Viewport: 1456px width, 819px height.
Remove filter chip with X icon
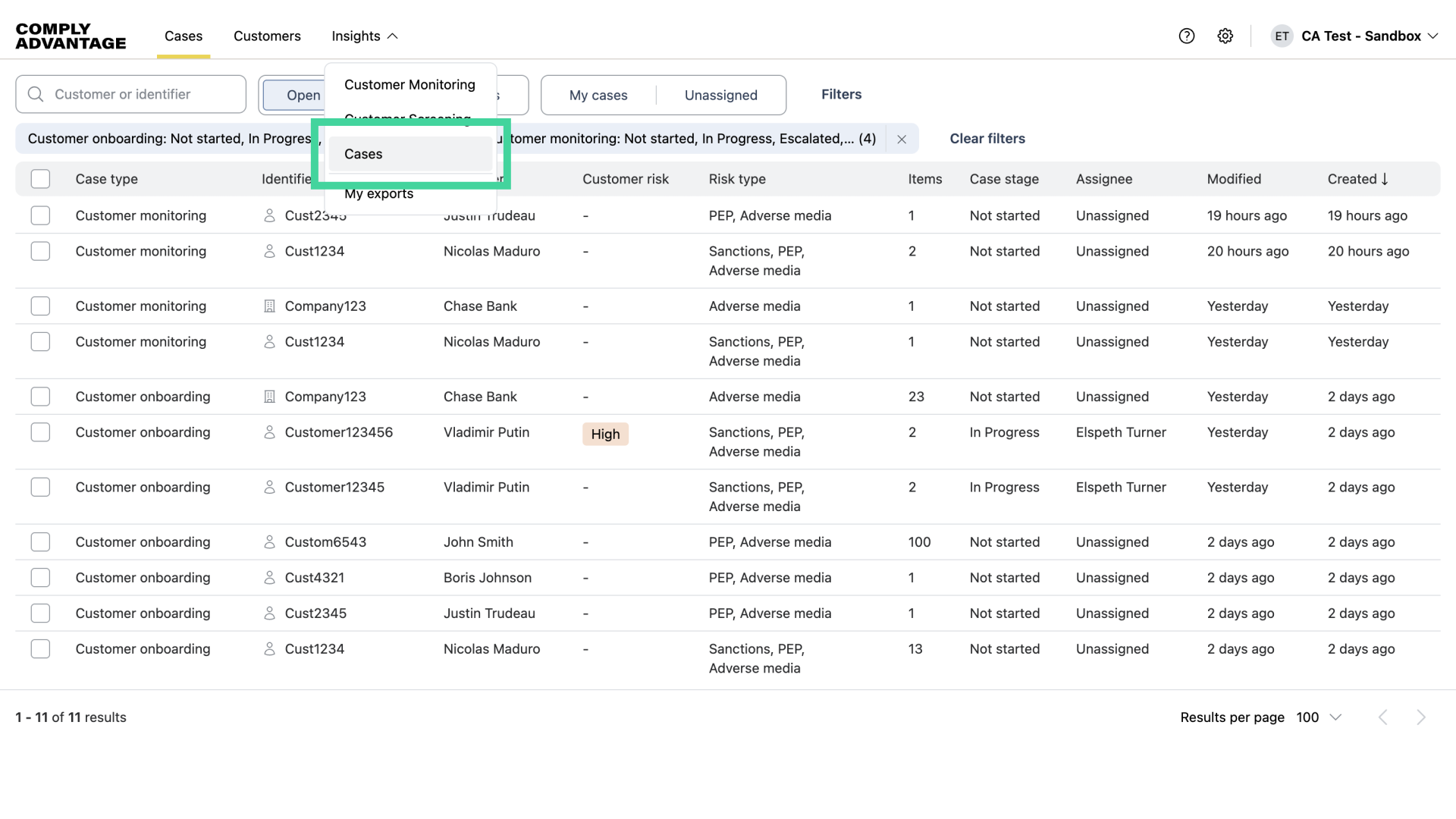pyautogui.click(x=901, y=139)
